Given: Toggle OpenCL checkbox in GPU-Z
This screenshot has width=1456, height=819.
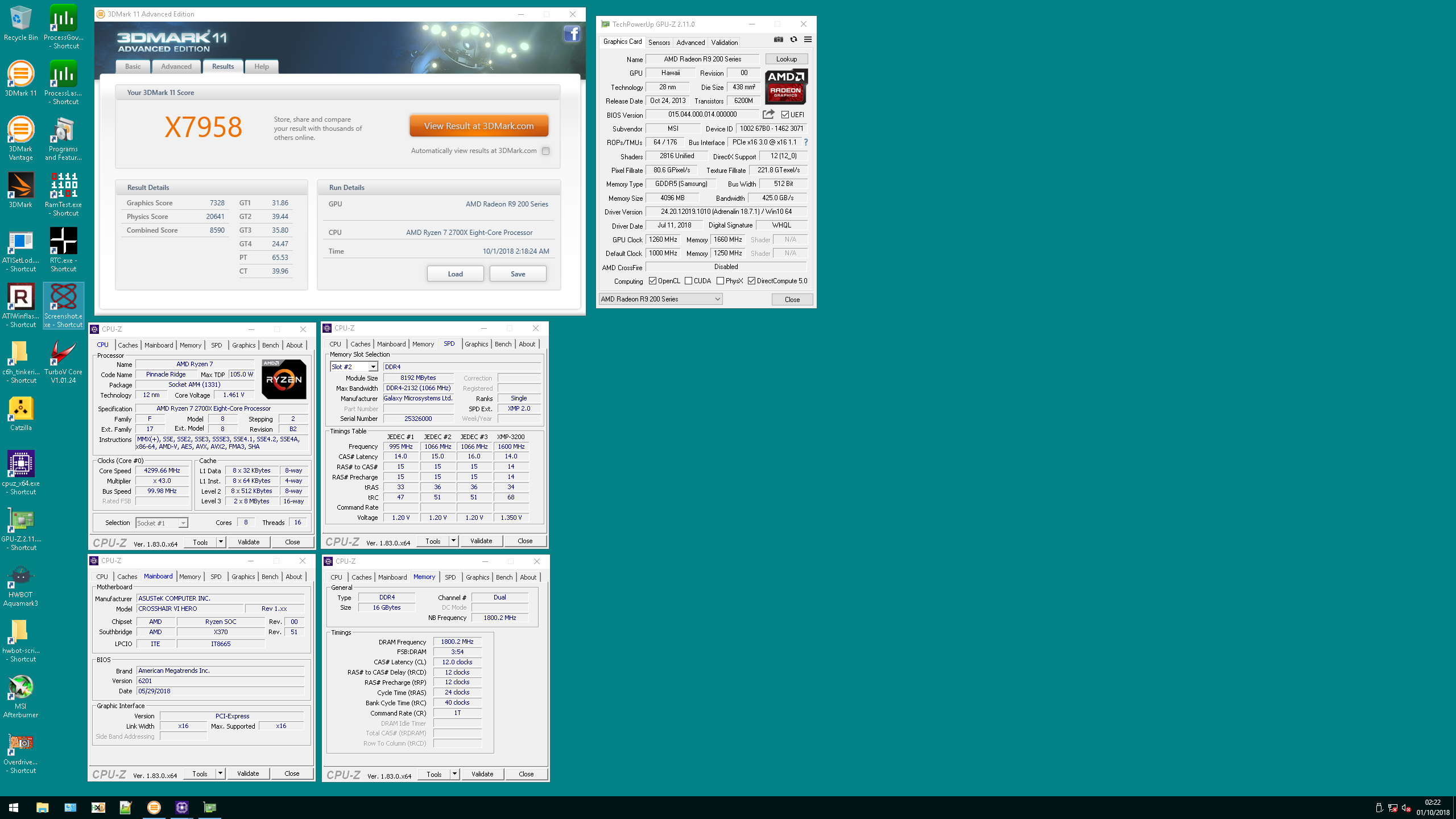Looking at the screenshot, I should [653, 281].
